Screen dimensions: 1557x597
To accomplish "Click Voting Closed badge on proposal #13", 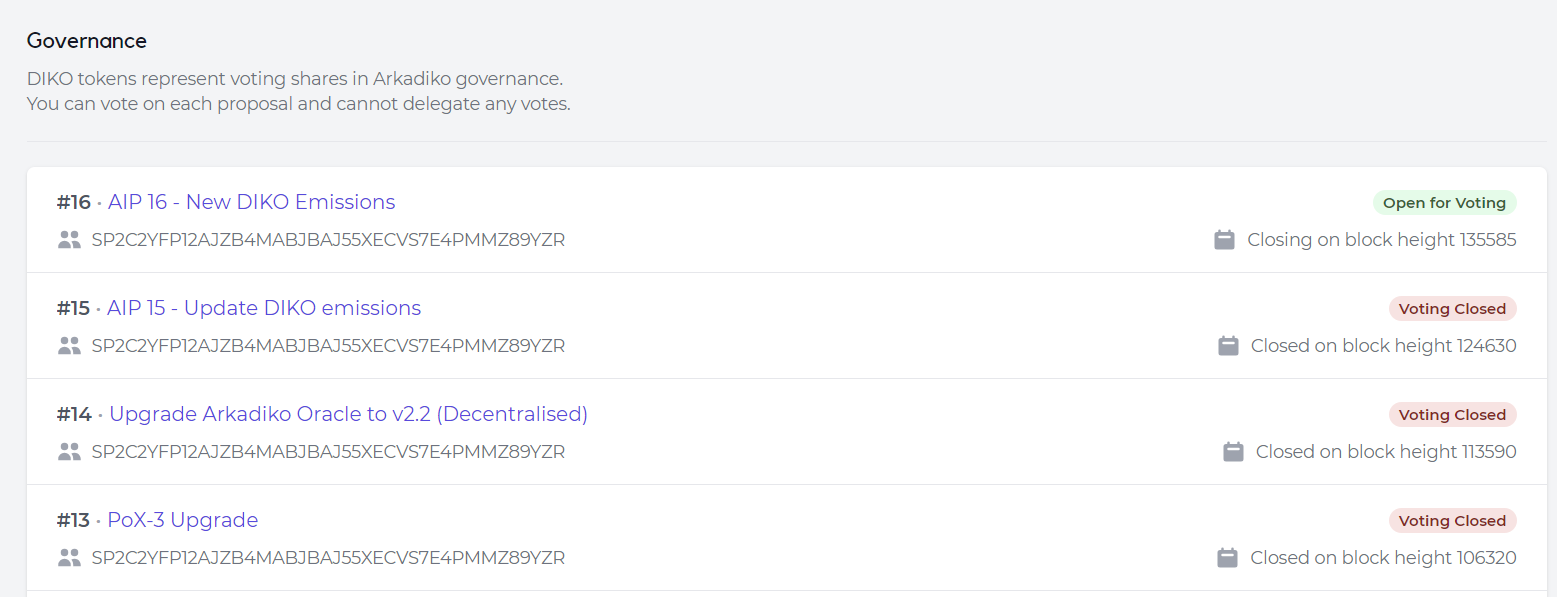I will [x=1452, y=521].
